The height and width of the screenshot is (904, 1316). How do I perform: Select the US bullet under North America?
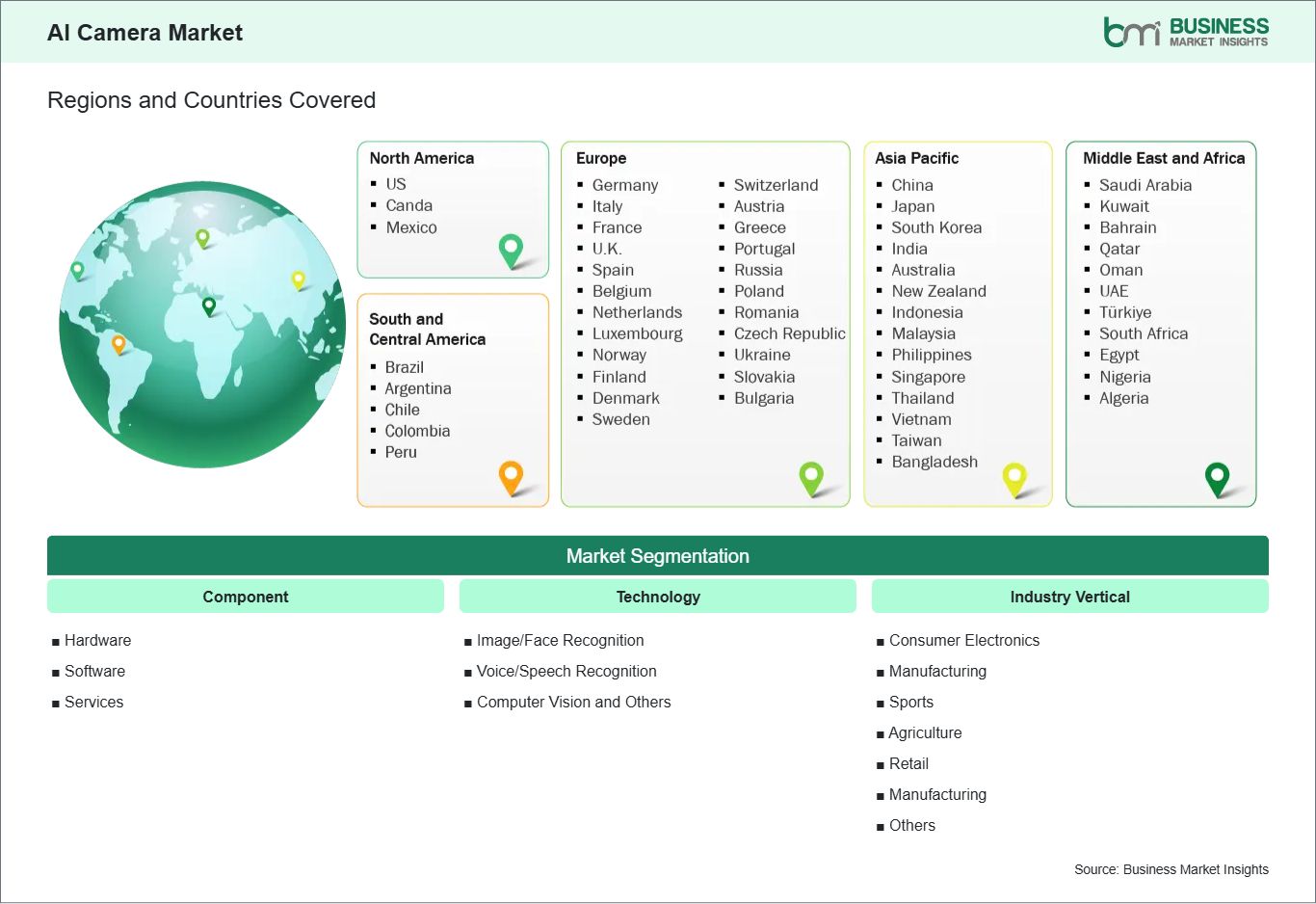[395, 184]
